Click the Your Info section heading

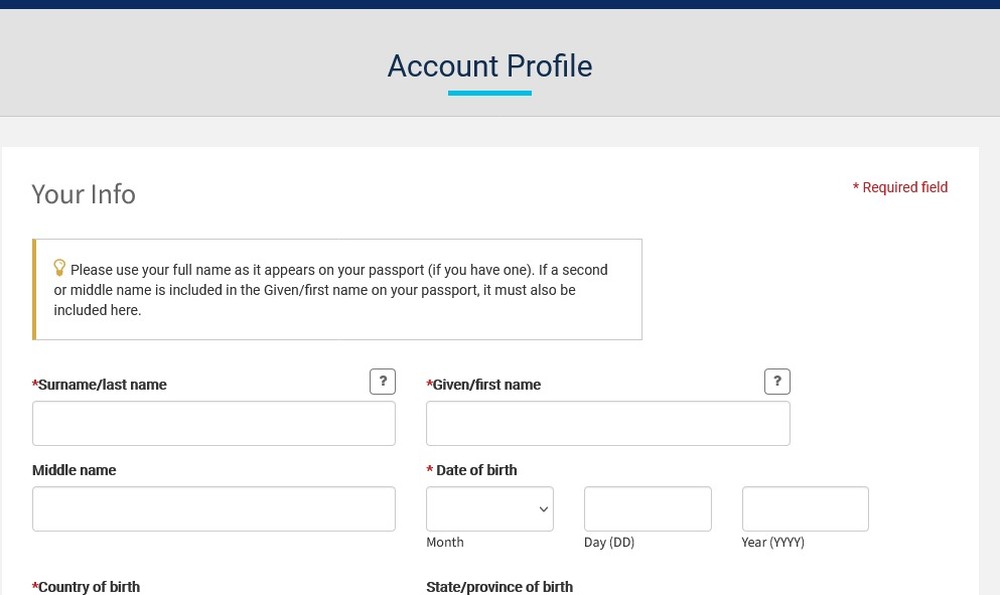tap(84, 195)
